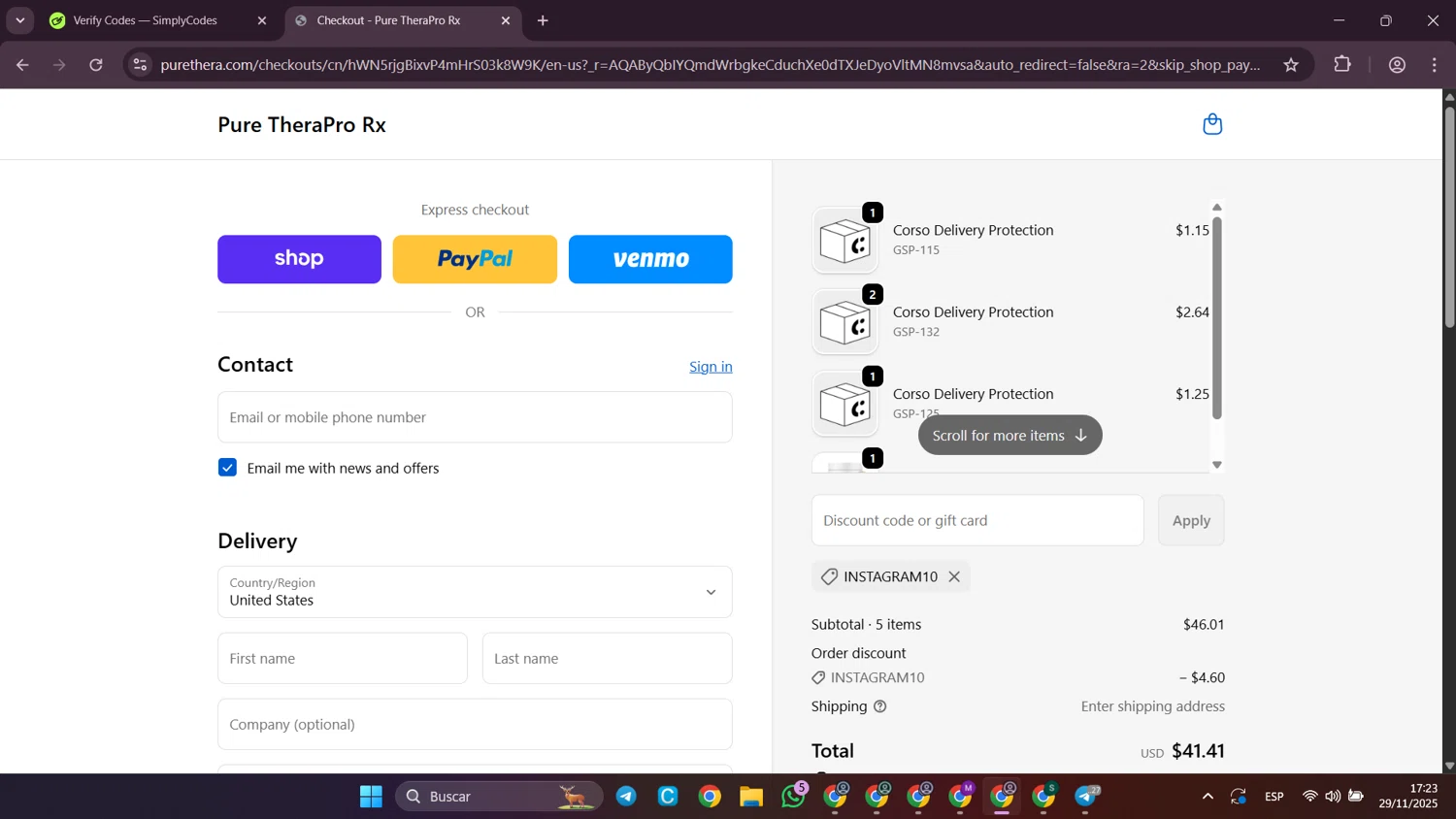This screenshot has height=819, width=1456.
Task: Click Scroll for more items button
Action: tap(1009, 435)
